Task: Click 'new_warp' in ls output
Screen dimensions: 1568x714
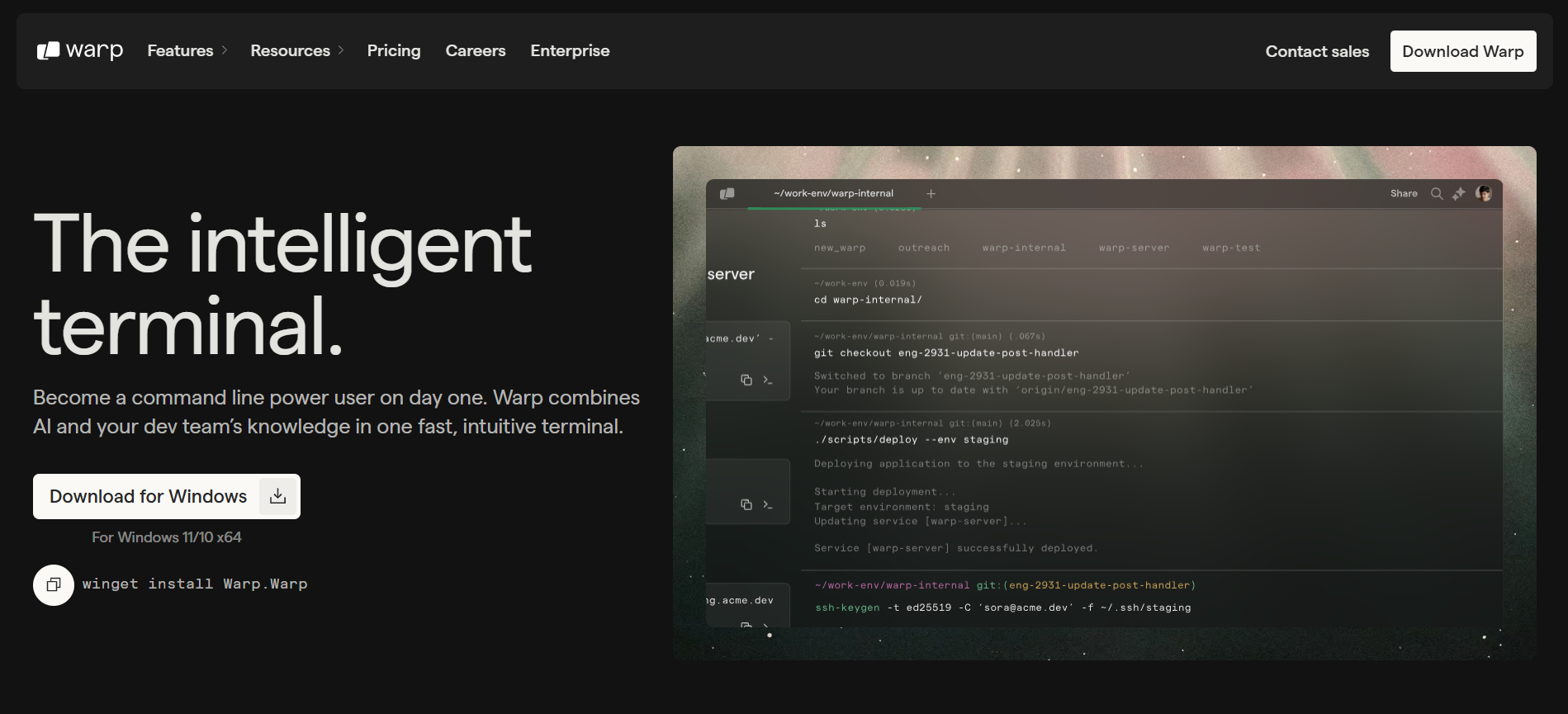Action: tap(840, 248)
